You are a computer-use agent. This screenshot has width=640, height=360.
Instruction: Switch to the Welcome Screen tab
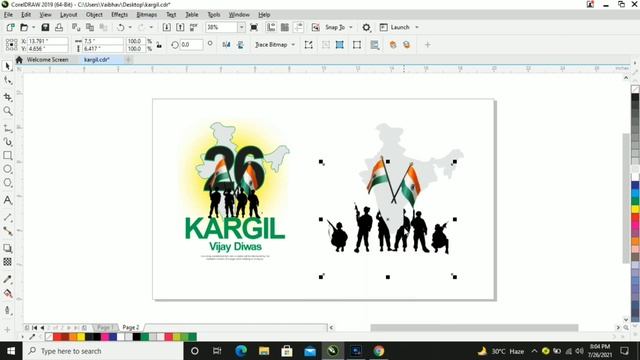(x=47, y=60)
